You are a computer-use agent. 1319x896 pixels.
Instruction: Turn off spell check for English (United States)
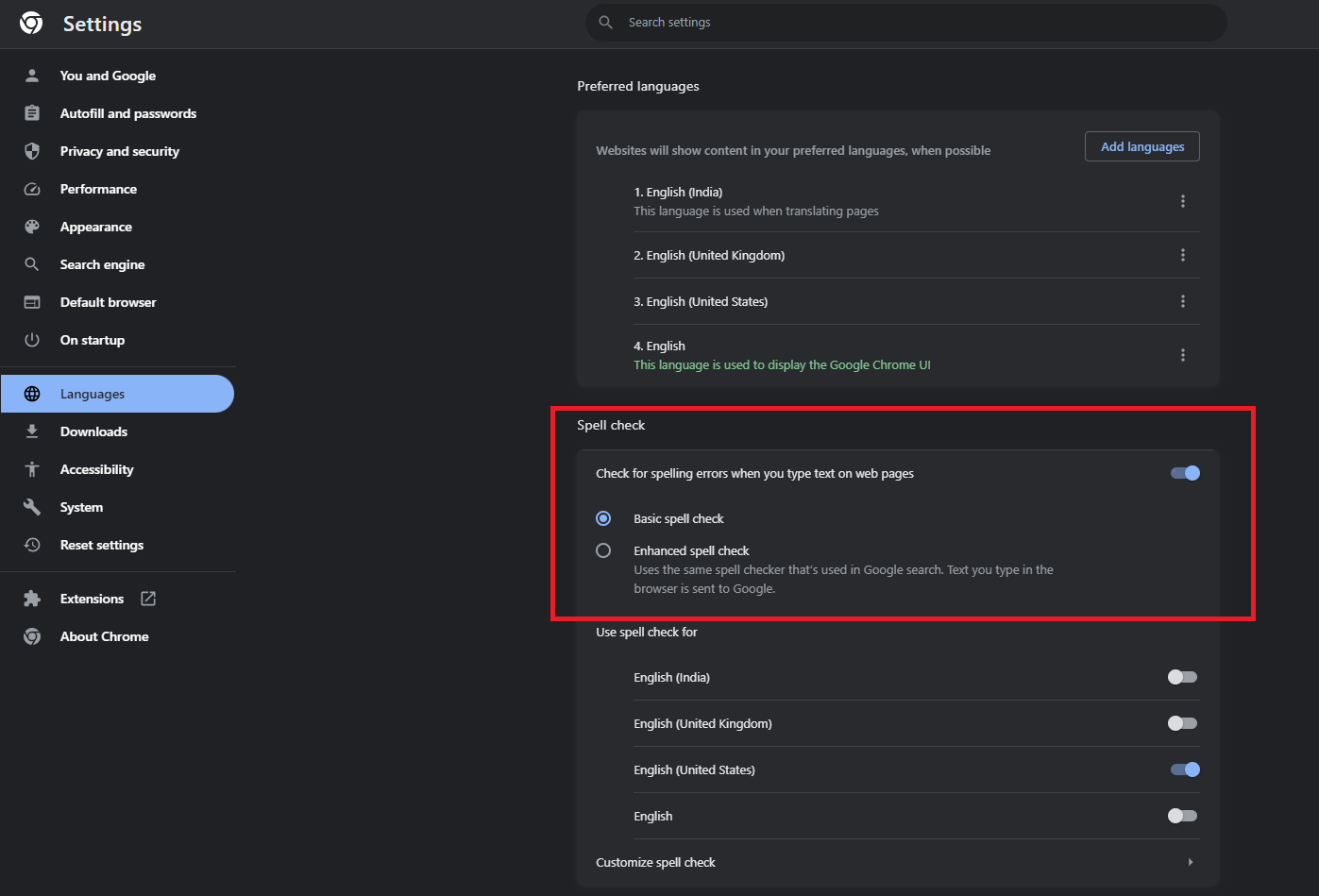point(1185,769)
